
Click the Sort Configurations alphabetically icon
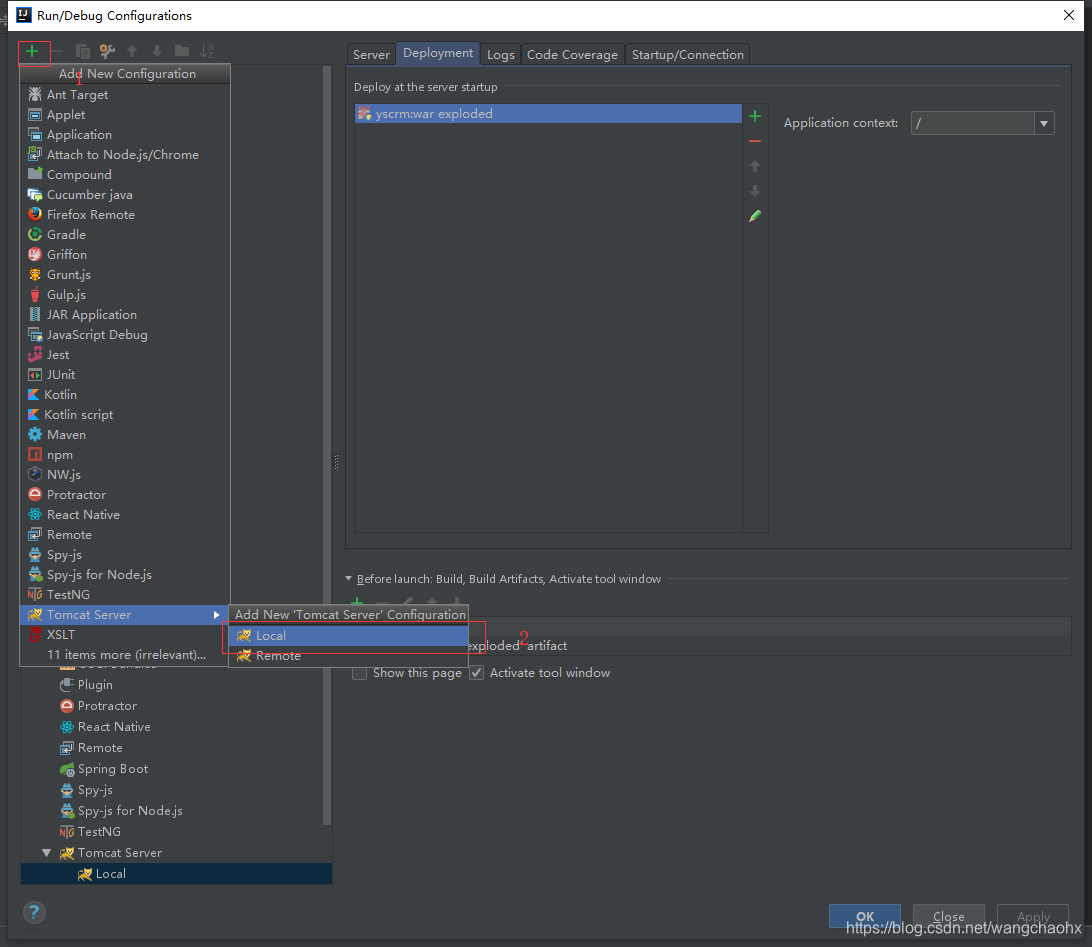pos(207,51)
